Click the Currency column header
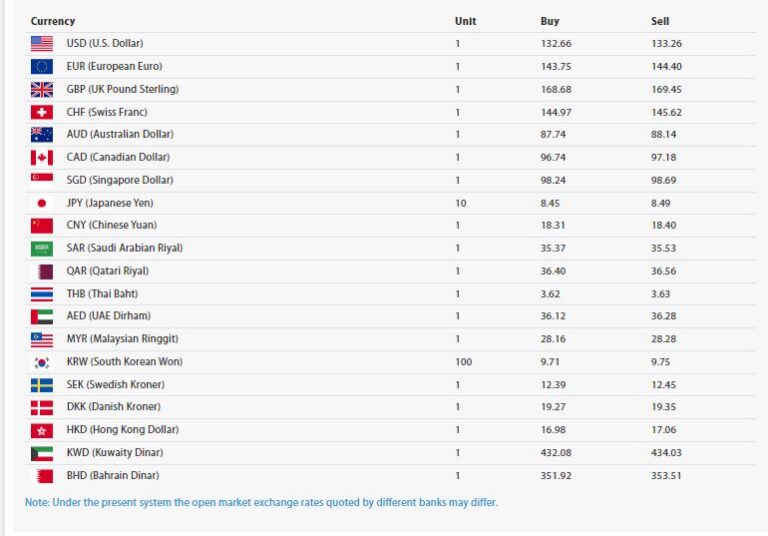768x536 pixels. click(x=53, y=21)
